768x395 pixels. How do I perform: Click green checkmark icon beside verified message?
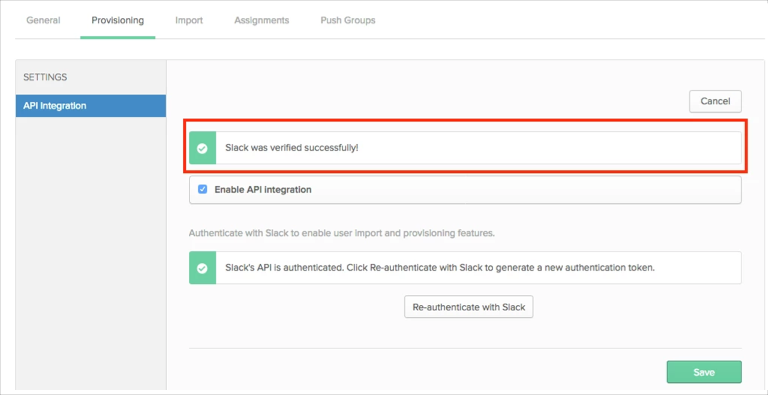click(x=202, y=148)
